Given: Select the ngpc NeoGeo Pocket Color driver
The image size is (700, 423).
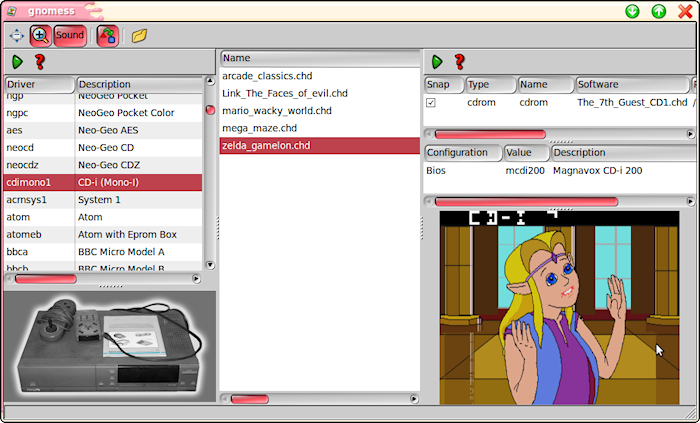Looking at the screenshot, I should (x=103, y=113).
